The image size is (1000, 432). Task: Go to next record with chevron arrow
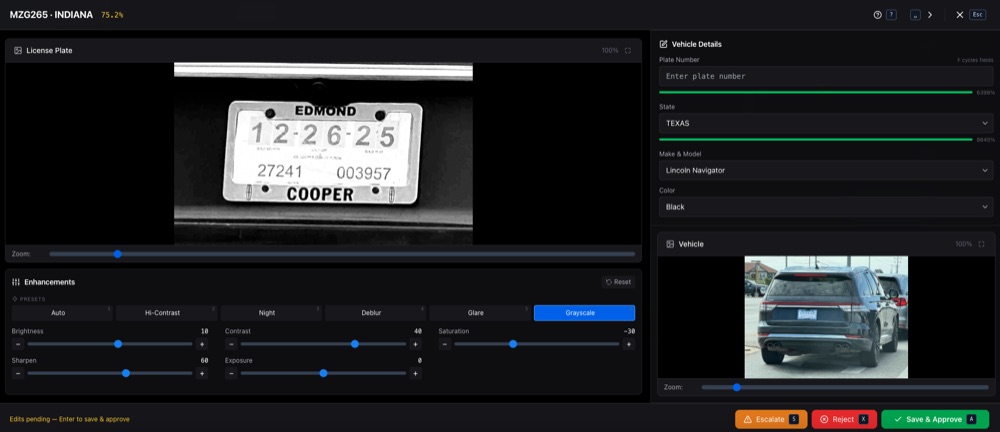[x=930, y=15]
